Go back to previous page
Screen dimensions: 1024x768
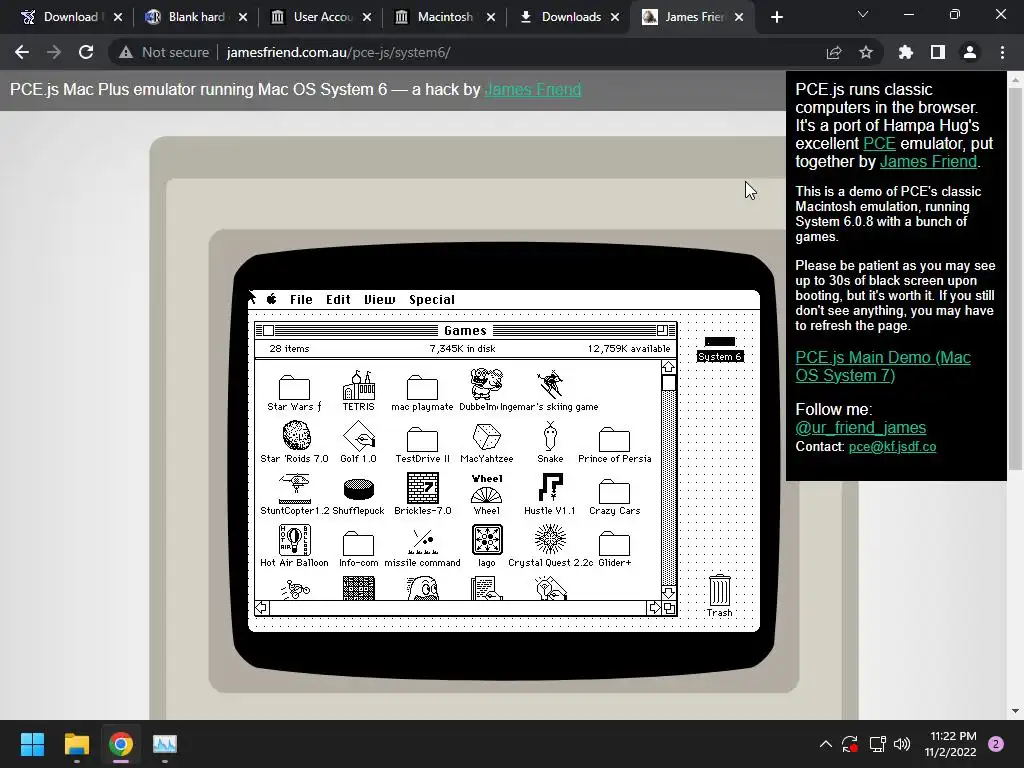[22, 52]
